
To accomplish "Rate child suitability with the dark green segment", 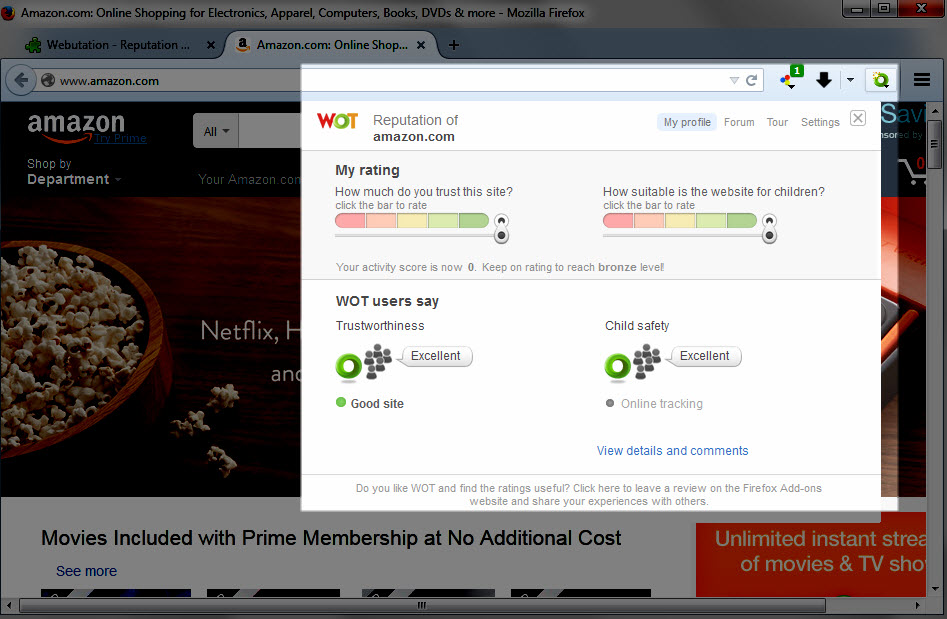I will click(742, 220).
